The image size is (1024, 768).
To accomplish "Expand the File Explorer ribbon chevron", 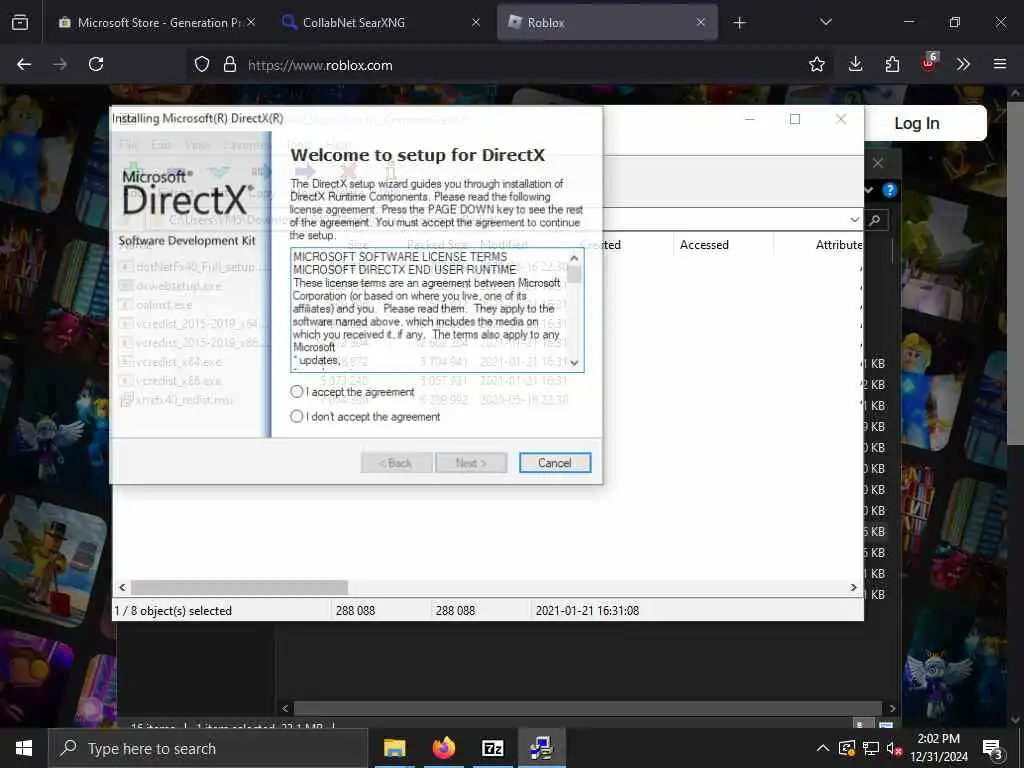I will tap(869, 190).
